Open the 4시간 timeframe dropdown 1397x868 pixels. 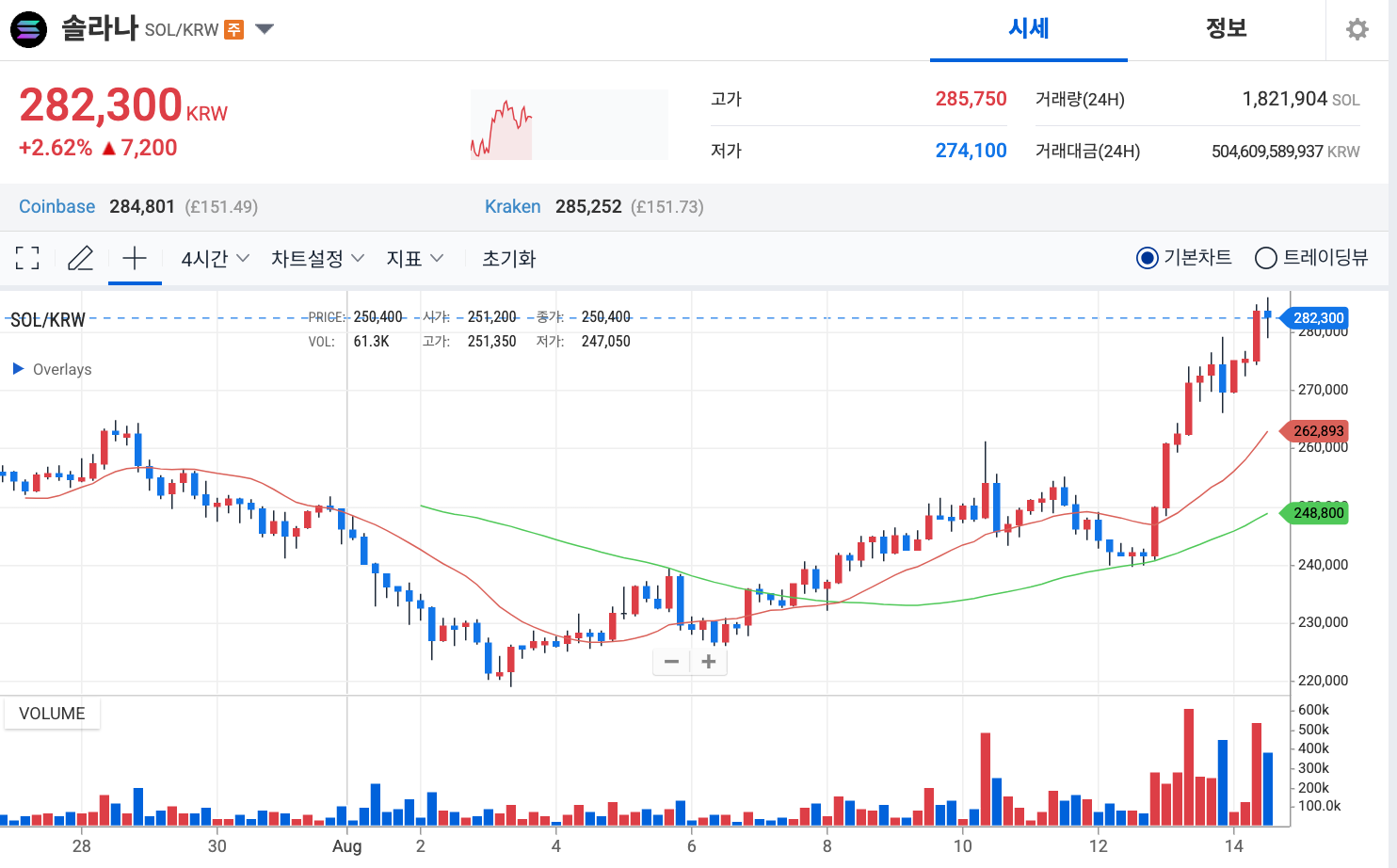point(215,257)
